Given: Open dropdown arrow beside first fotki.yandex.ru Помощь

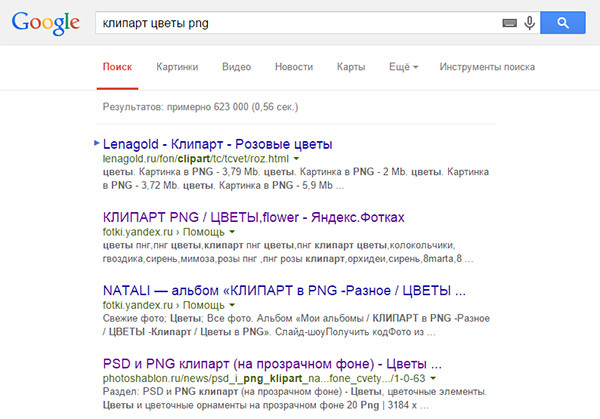Looking at the screenshot, I should coord(232,232).
